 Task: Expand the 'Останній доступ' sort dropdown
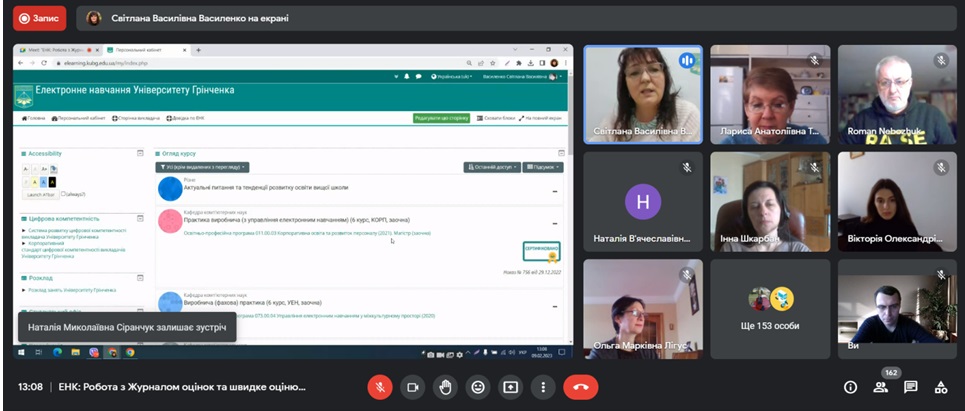tap(491, 167)
